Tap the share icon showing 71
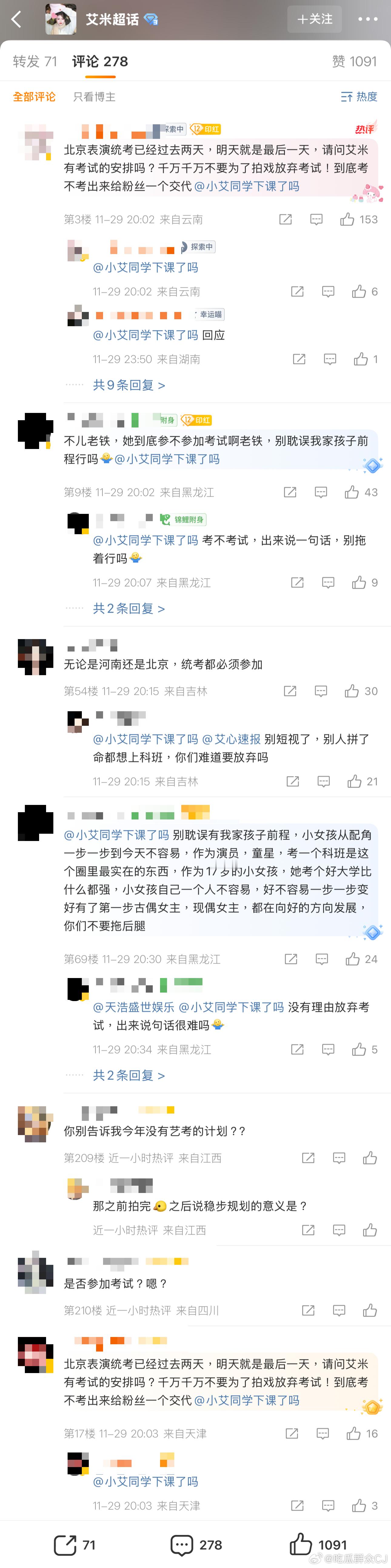The image size is (391, 1568). tap(74, 1544)
